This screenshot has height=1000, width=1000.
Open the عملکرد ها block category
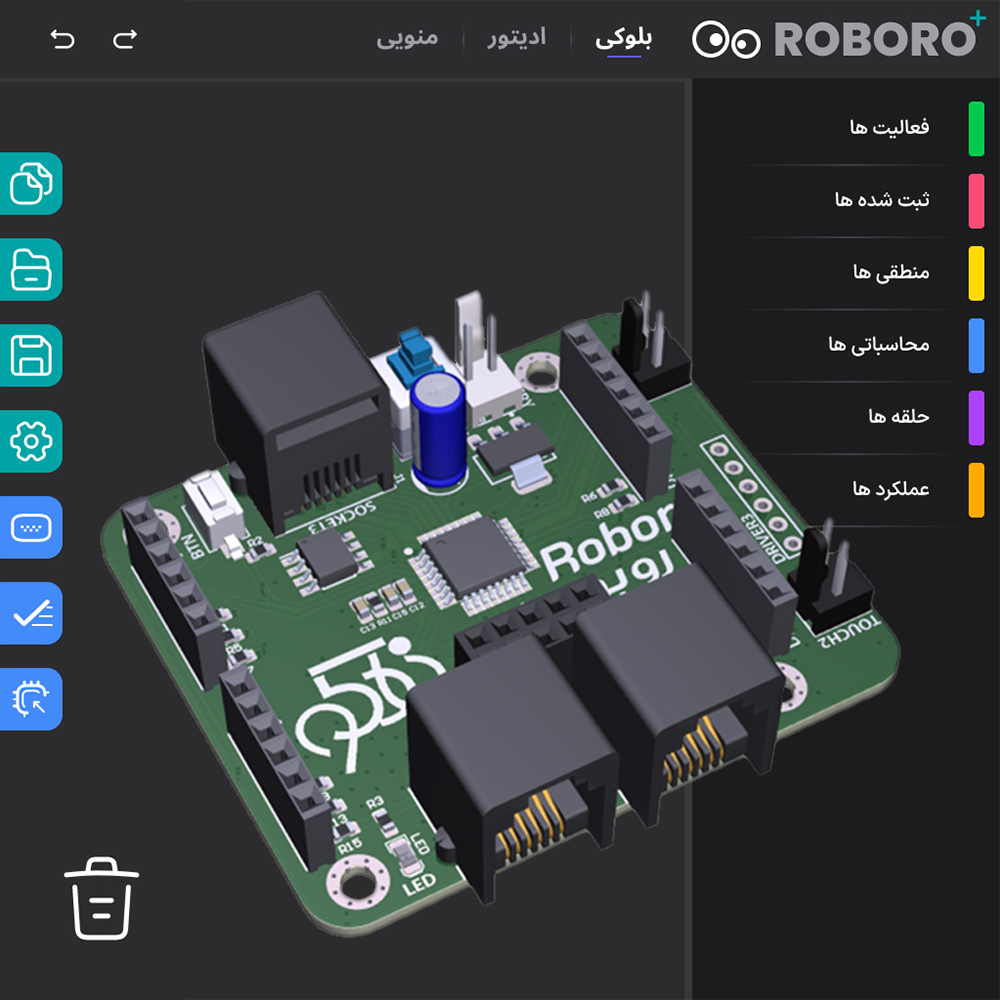[x=848, y=490]
